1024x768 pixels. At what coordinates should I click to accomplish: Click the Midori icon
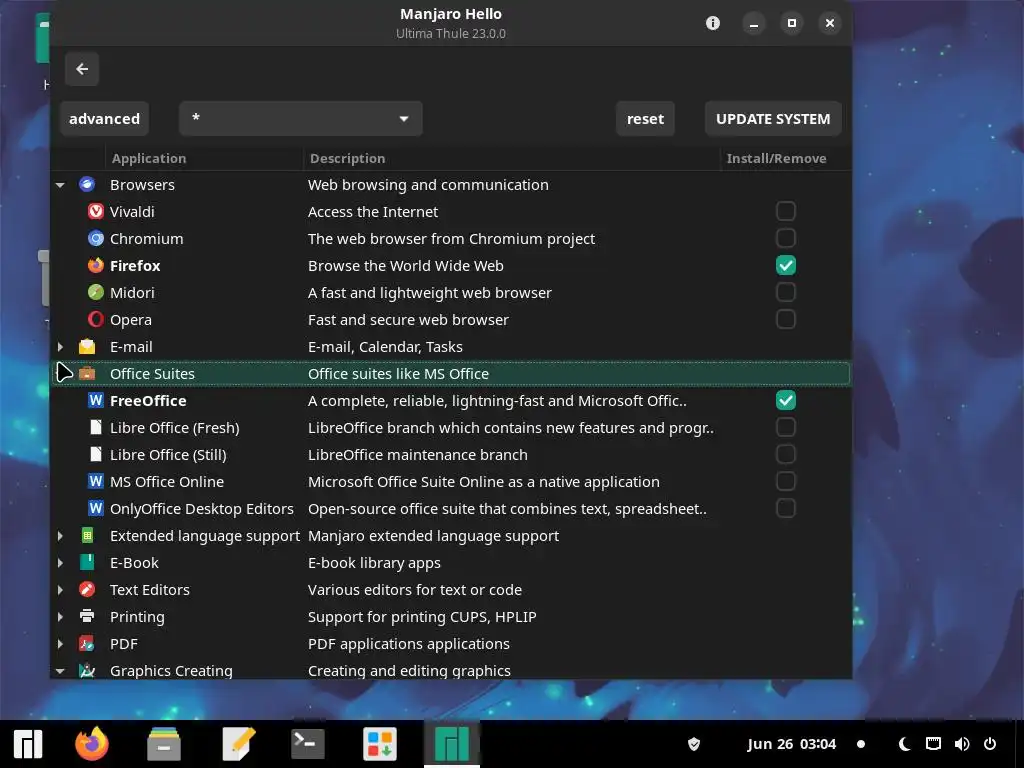(x=96, y=293)
